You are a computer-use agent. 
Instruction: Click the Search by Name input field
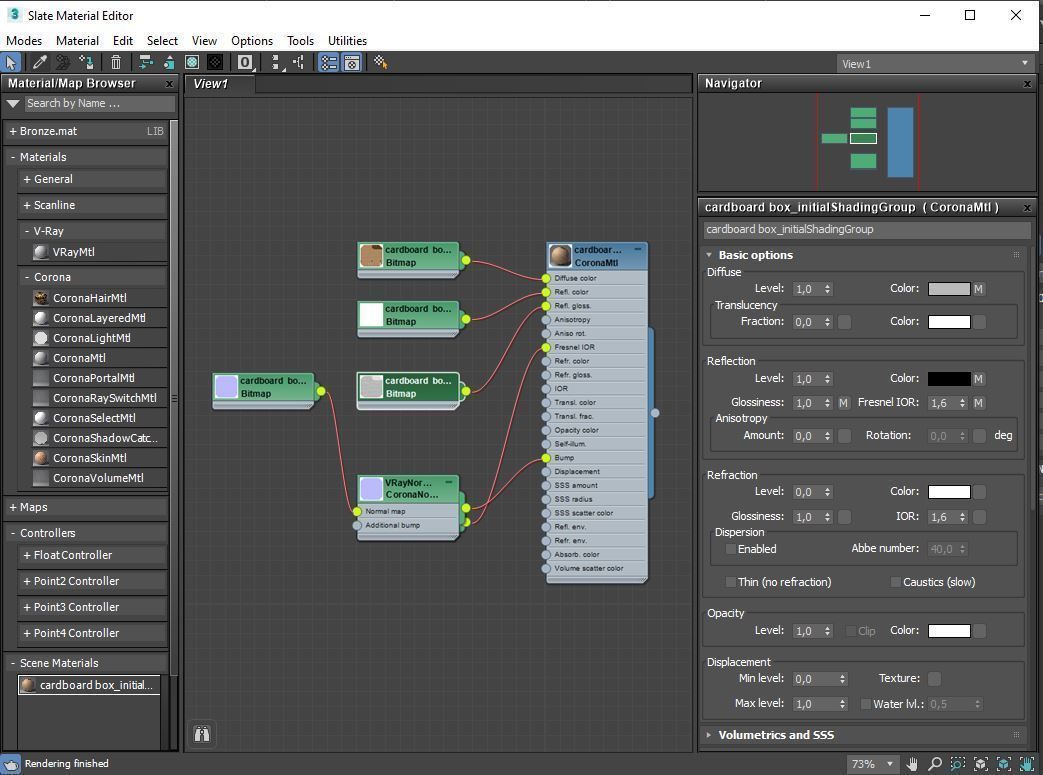[100, 104]
